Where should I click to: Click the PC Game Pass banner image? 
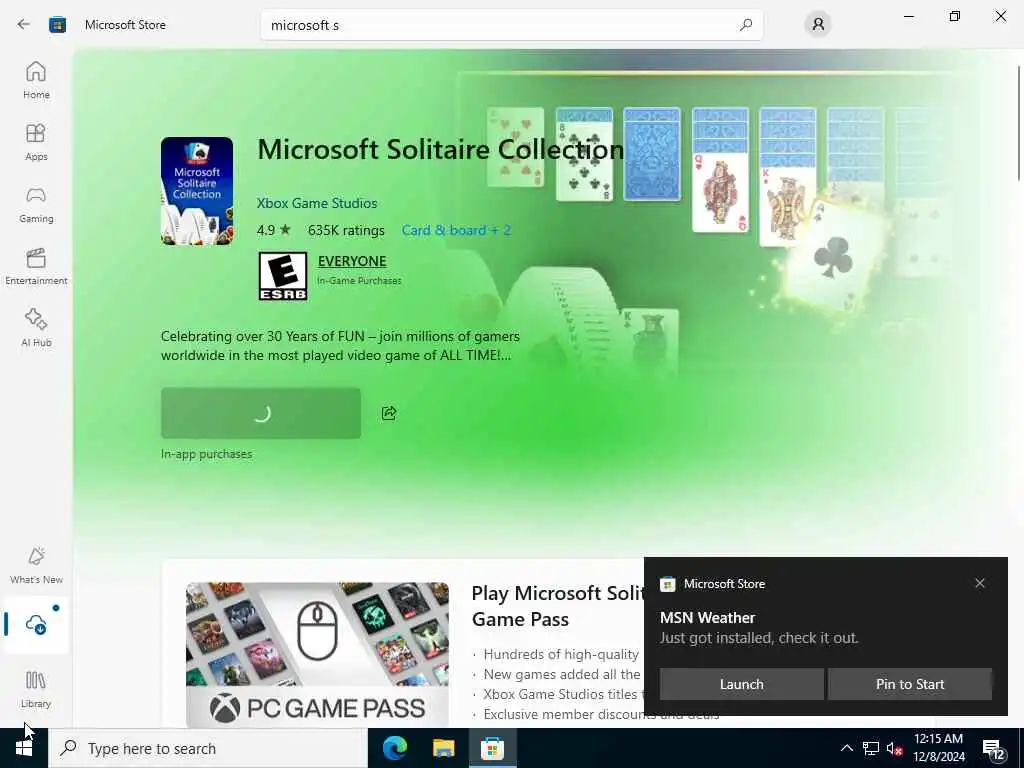(x=317, y=654)
